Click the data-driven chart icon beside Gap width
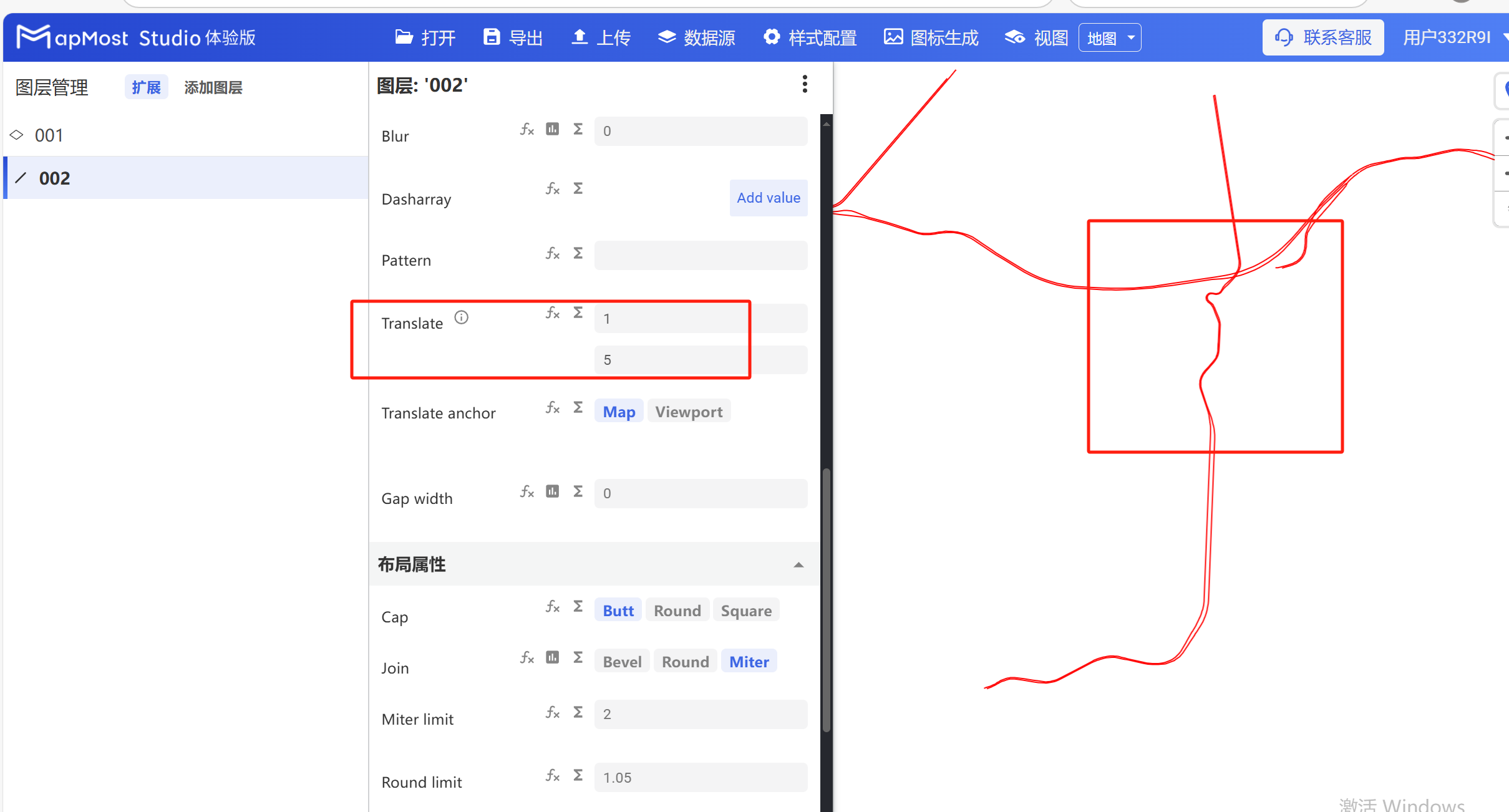1509x812 pixels. (551, 491)
